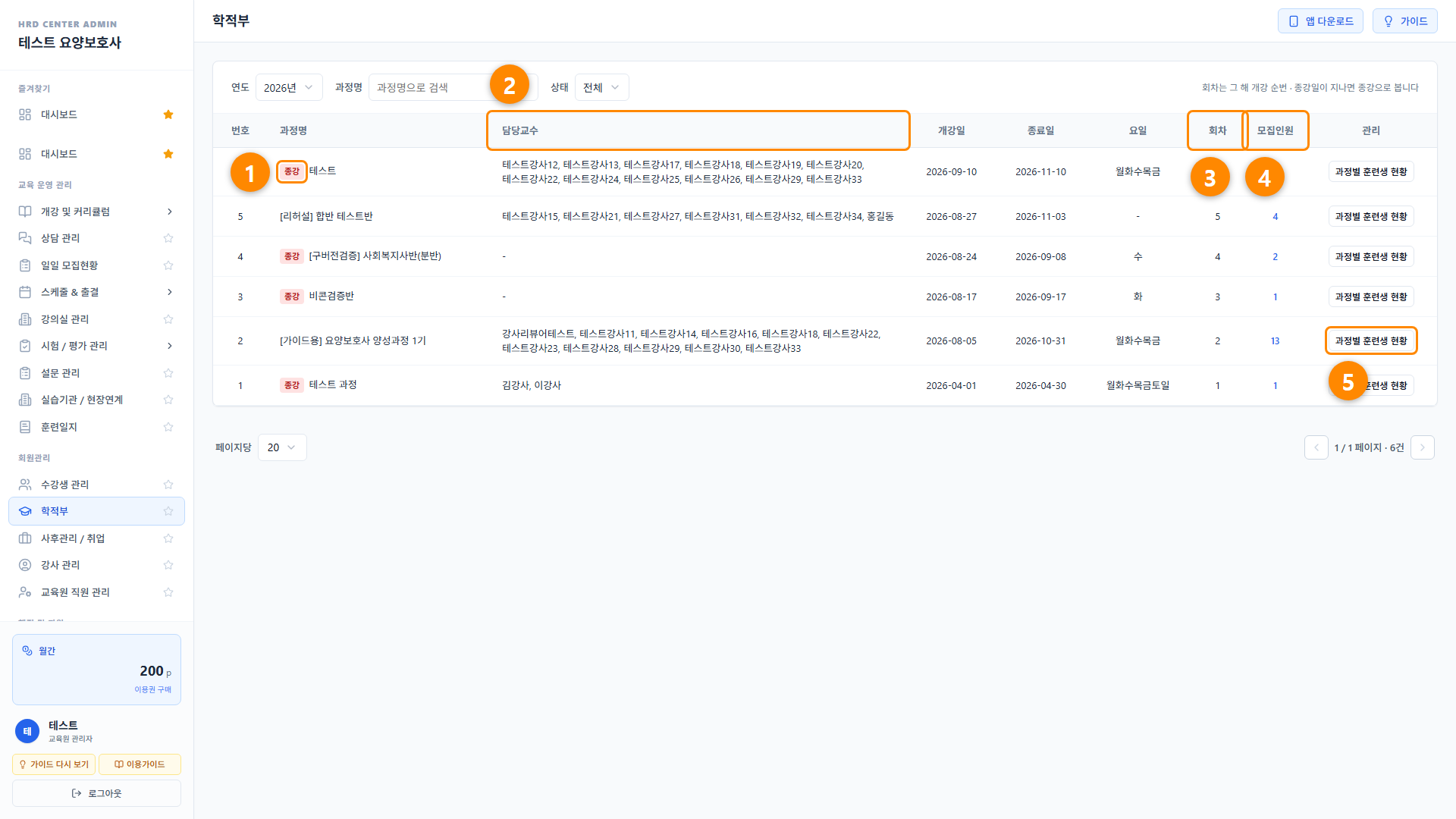
Task: Open the 상태 전체 dropdown
Action: click(x=601, y=88)
